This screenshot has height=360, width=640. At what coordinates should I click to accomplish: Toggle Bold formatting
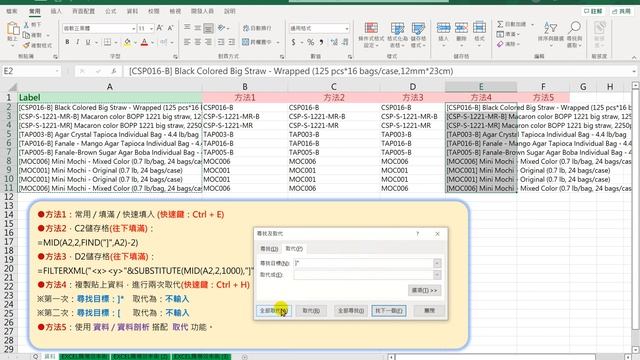[67, 42]
